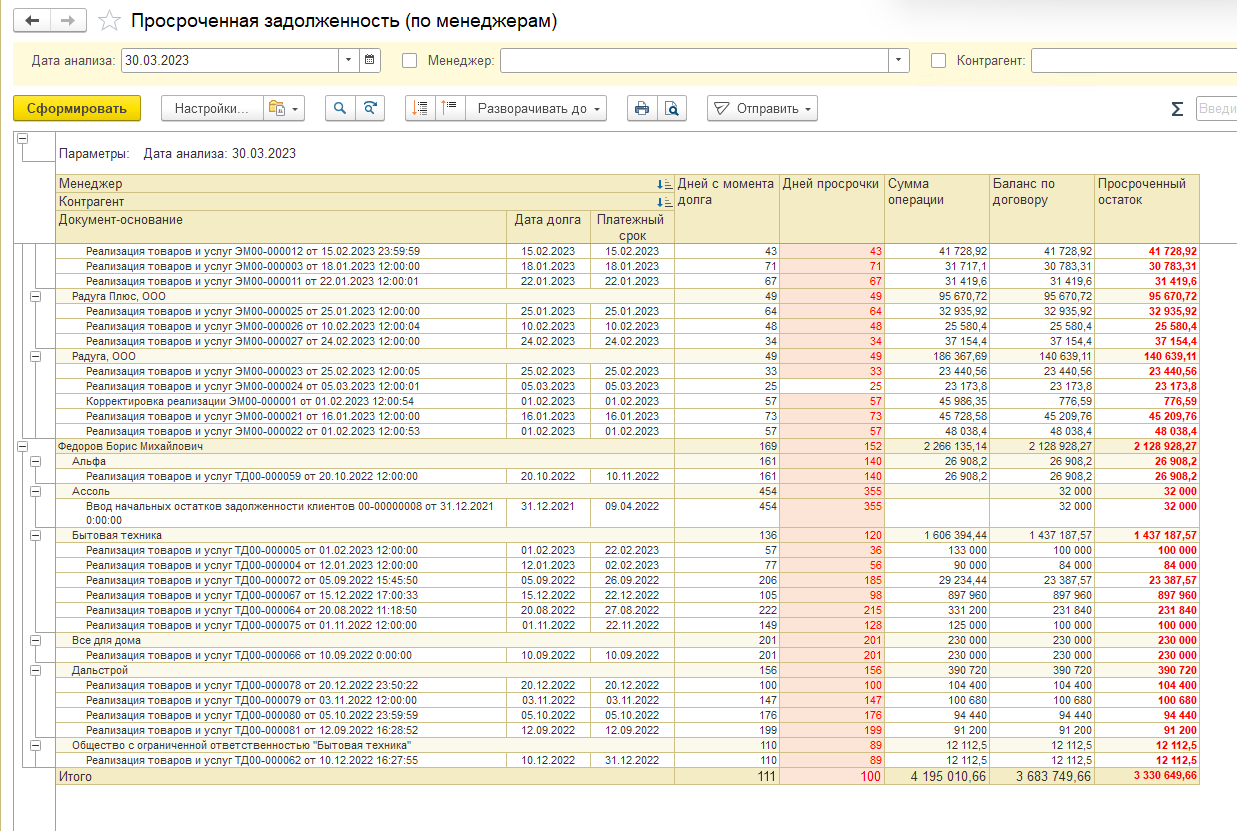Viewport: 1237px width, 831px height.
Task: Click into the Менеджер input field
Action: tap(695, 60)
